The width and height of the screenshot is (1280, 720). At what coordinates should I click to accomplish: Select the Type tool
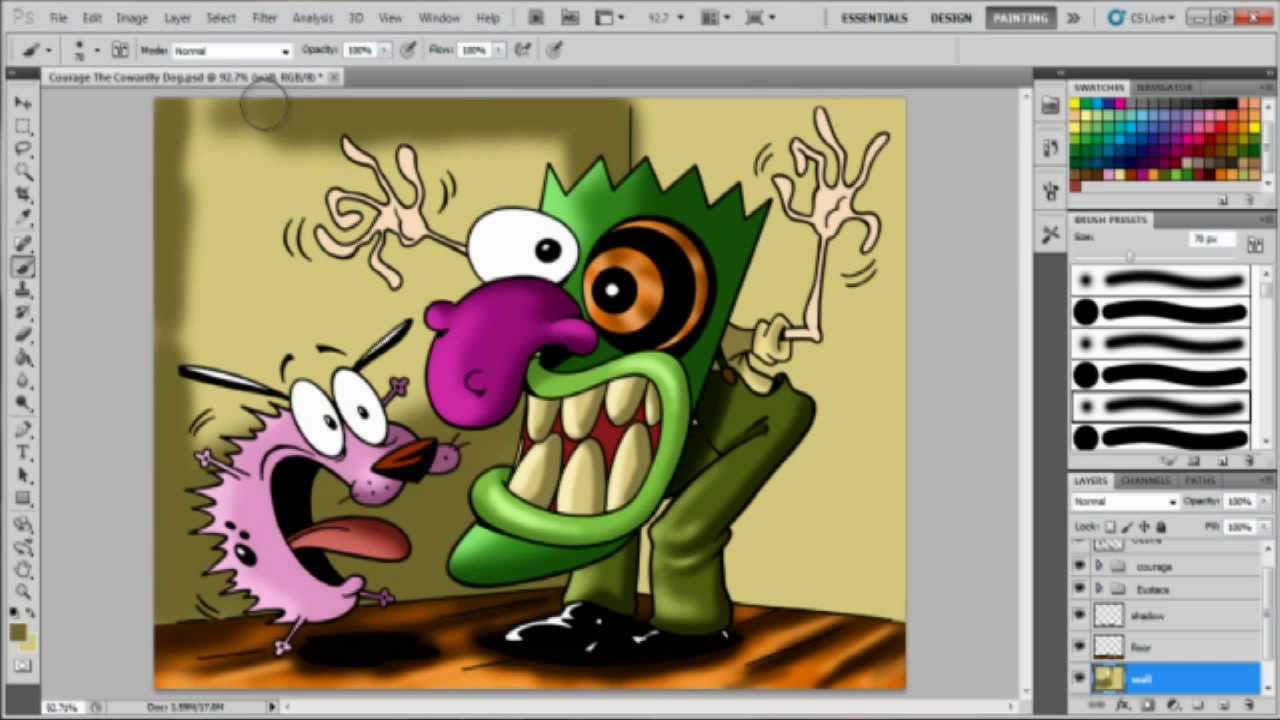tap(23, 453)
